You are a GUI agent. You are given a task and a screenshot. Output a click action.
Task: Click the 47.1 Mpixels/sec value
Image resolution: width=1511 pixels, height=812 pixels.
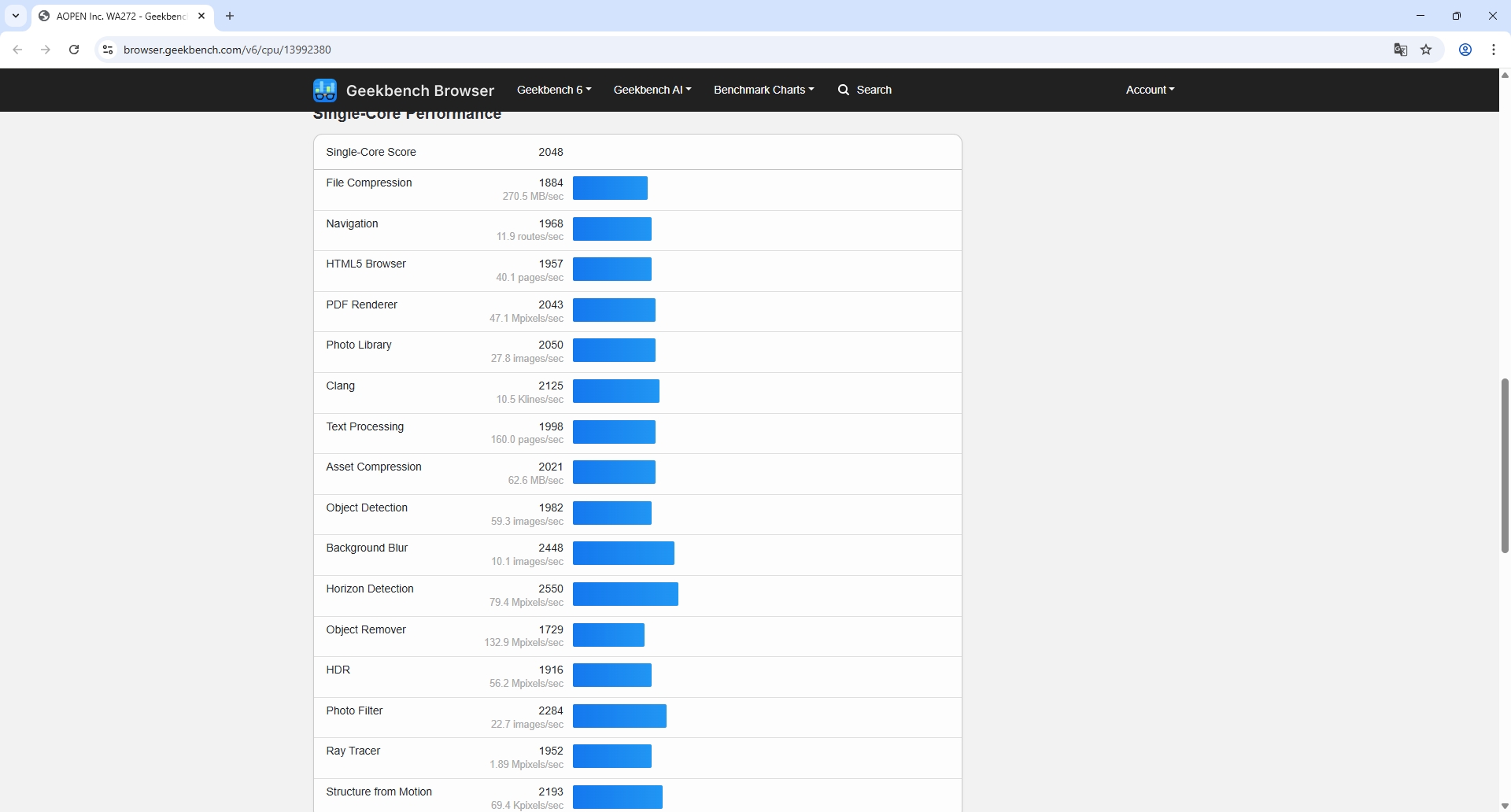pos(526,319)
